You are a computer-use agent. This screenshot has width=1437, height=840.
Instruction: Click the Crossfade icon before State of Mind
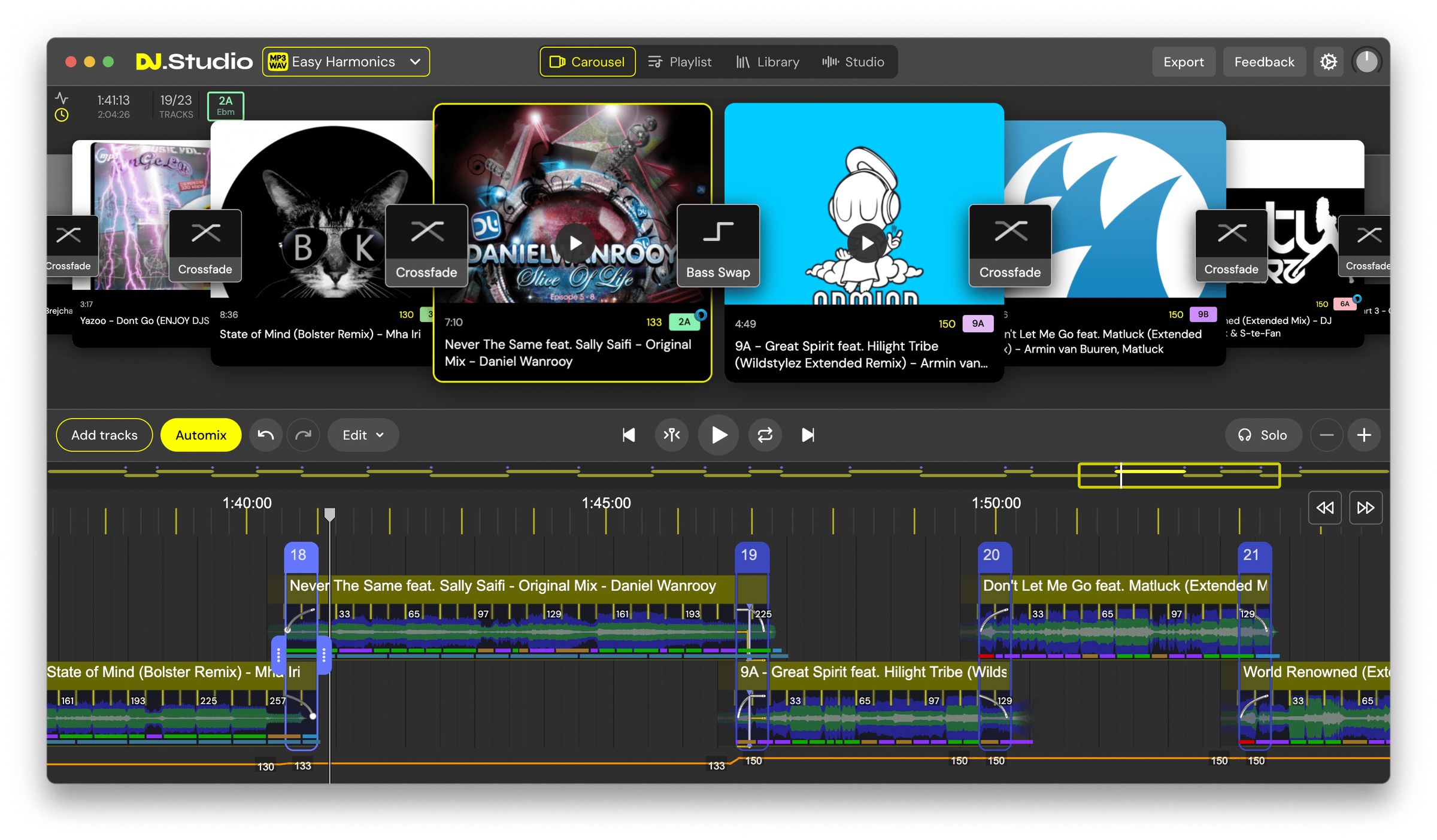[205, 245]
